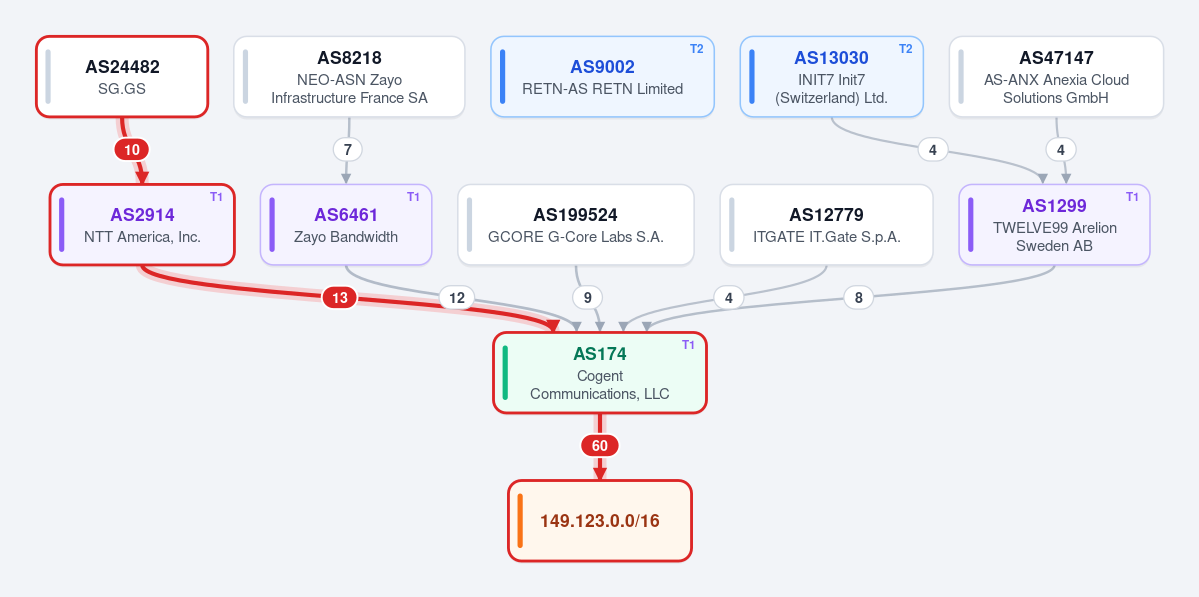This screenshot has width=1199, height=597.
Task: Click the AS199524 G-Core Labs node
Action: [x=576, y=225]
